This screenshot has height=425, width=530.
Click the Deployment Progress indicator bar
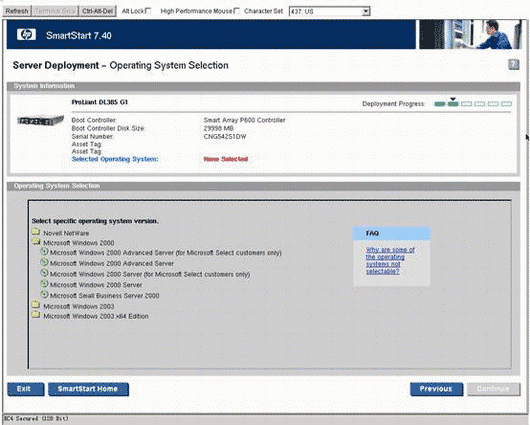[x=473, y=103]
